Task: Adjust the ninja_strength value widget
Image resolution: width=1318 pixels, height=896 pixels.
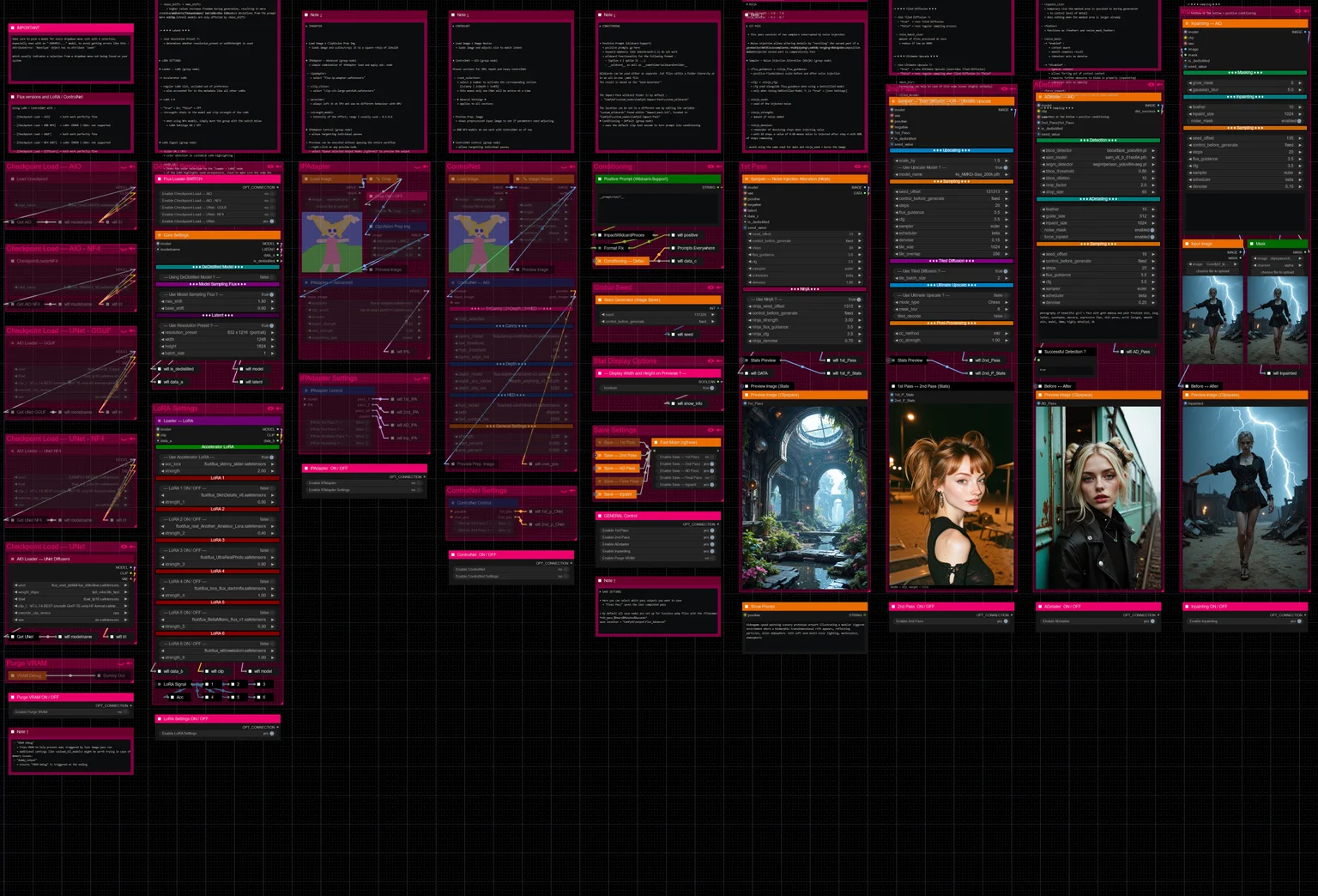Action: pyautogui.click(x=804, y=320)
